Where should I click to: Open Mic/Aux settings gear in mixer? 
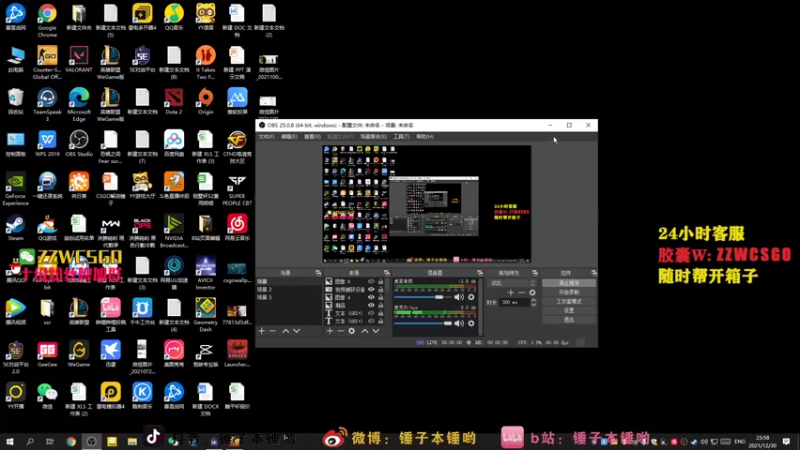[x=471, y=323]
